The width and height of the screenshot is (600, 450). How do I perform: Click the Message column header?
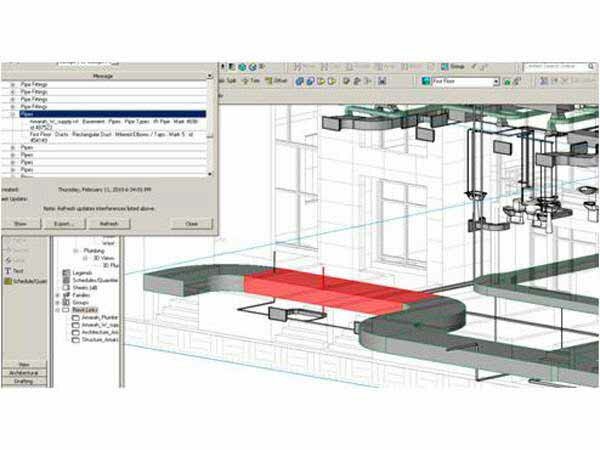point(103,76)
